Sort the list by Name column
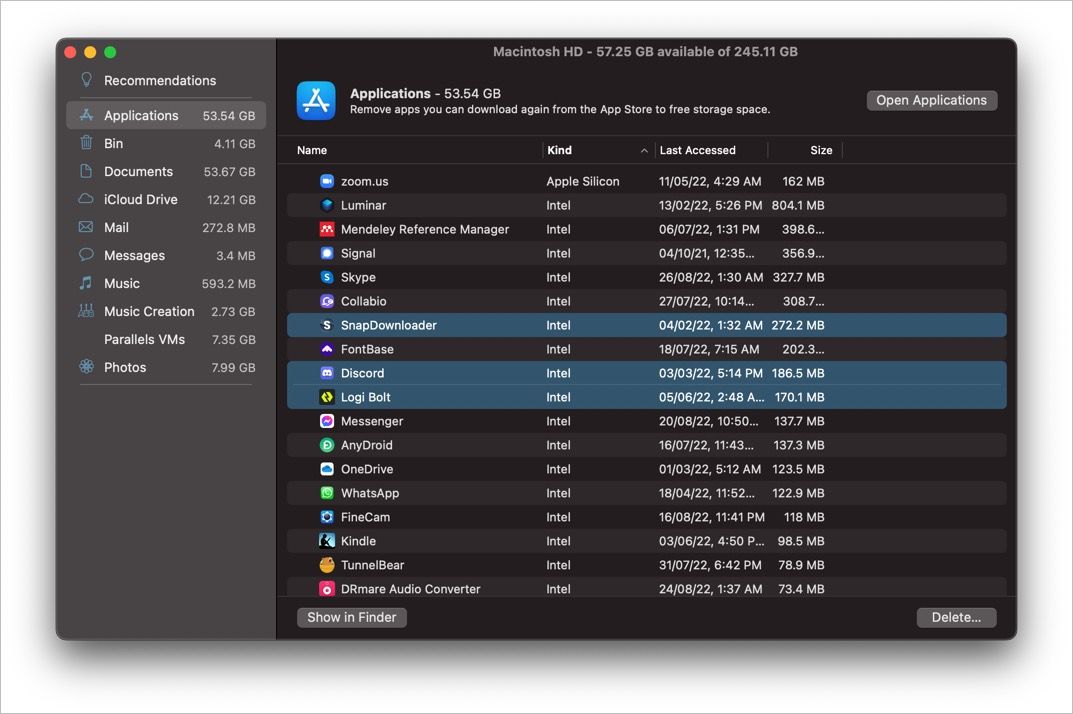This screenshot has width=1073, height=714. click(x=312, y=150)
